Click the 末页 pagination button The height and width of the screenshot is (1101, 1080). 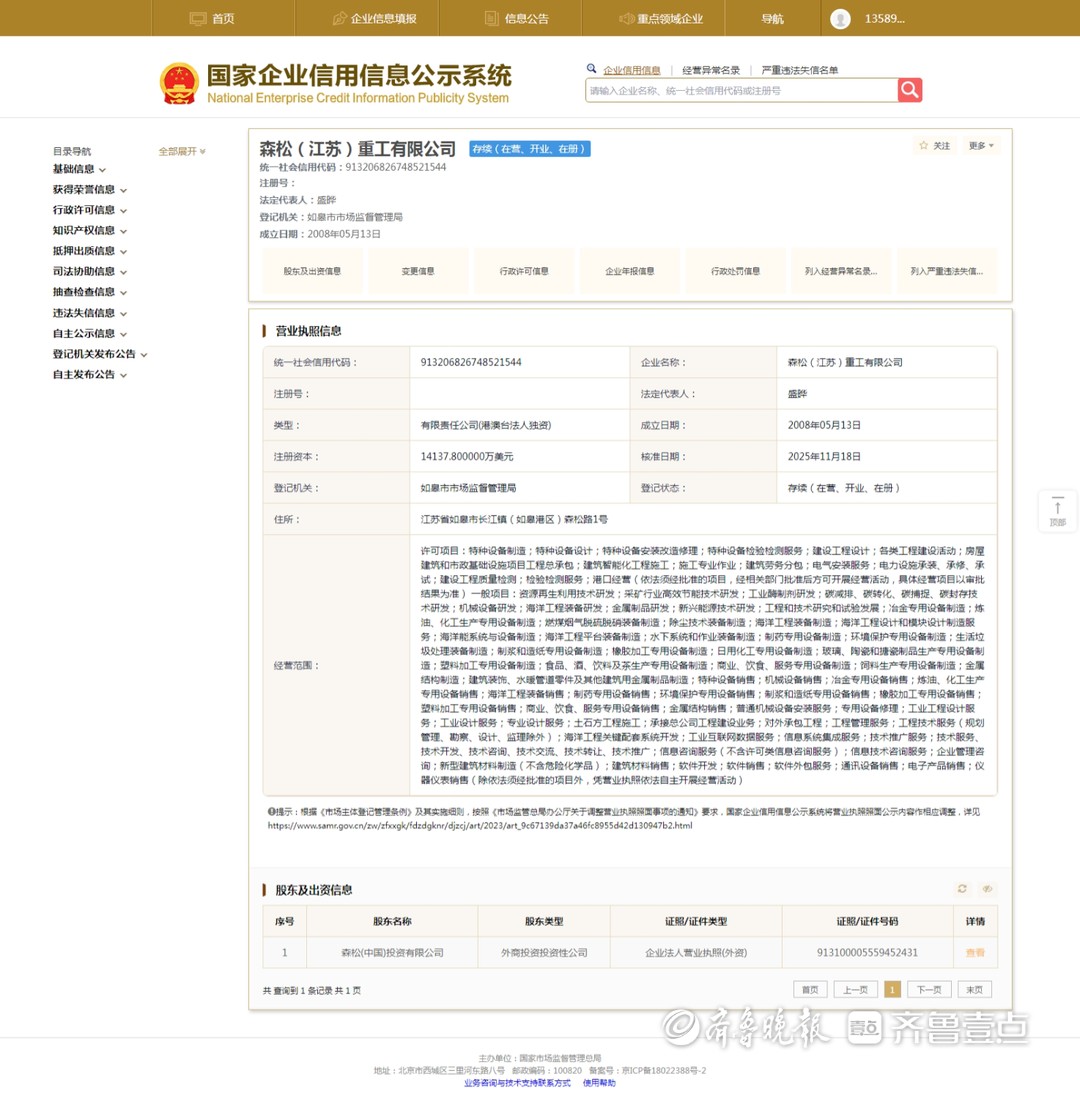point(975,989)
